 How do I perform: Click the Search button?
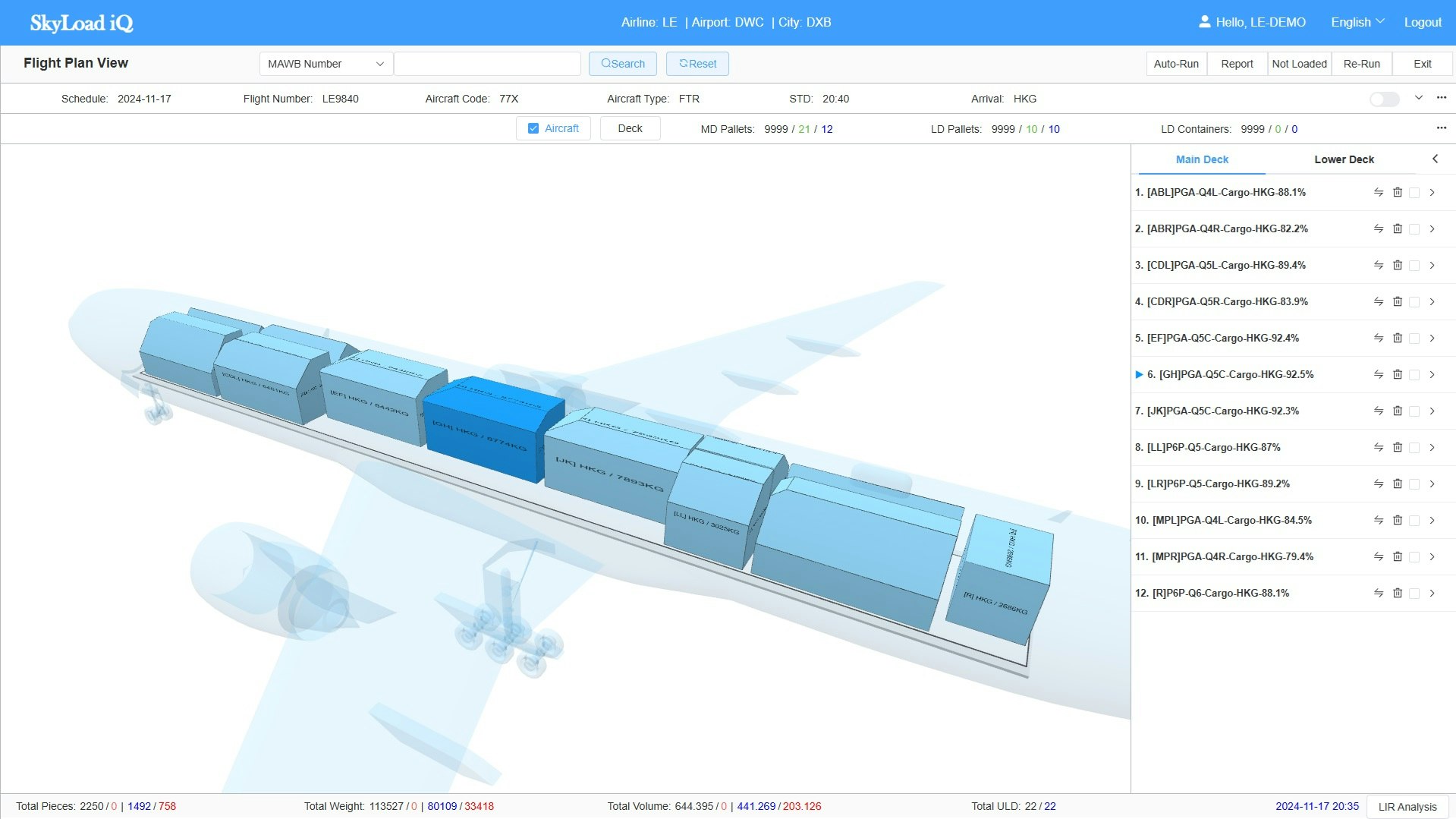pos(623,64)
